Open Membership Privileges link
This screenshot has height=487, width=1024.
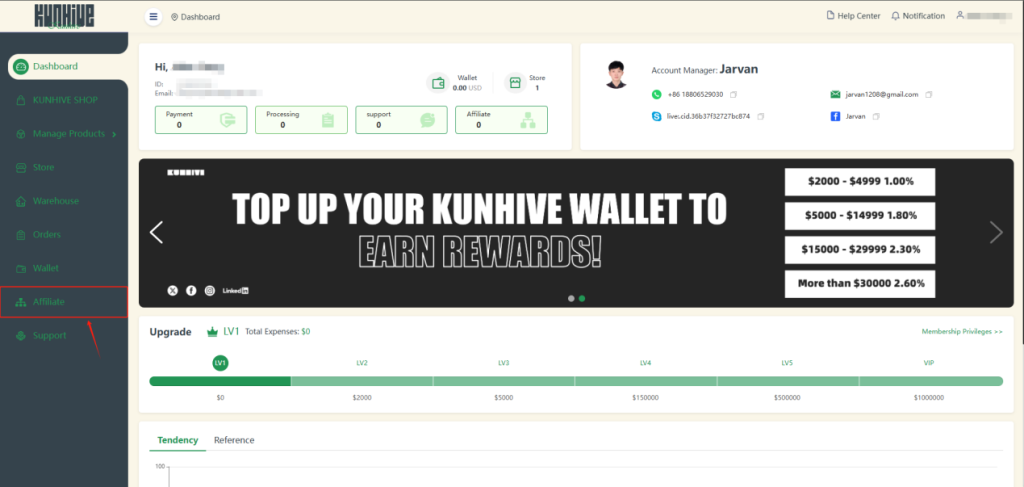pos(962,332)
